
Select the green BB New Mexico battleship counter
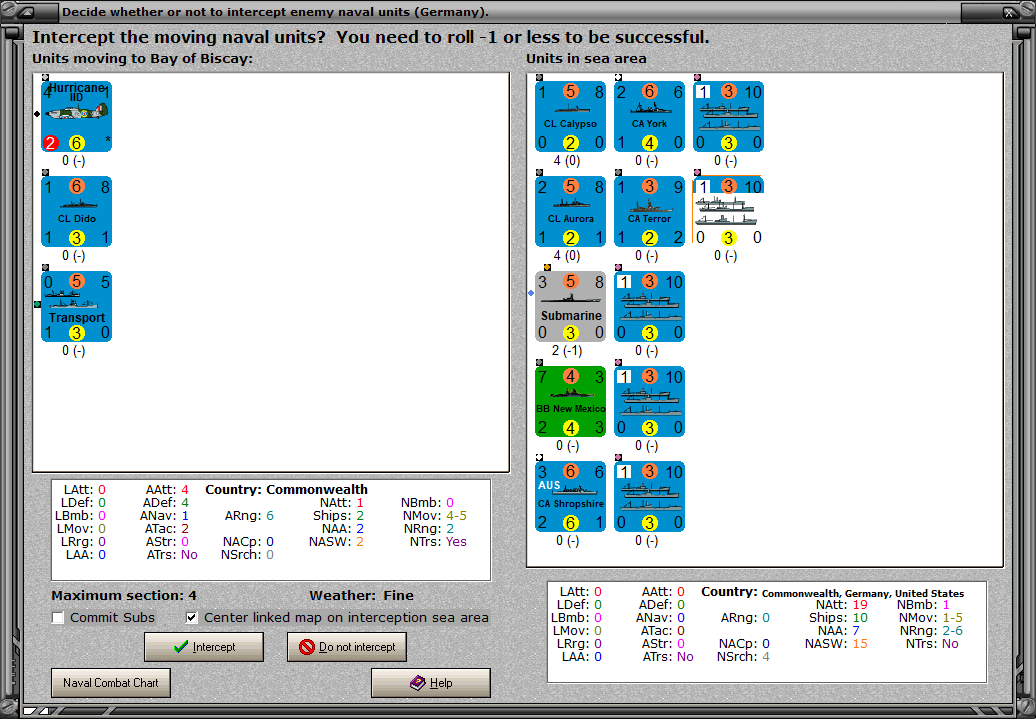click(570, 401)
